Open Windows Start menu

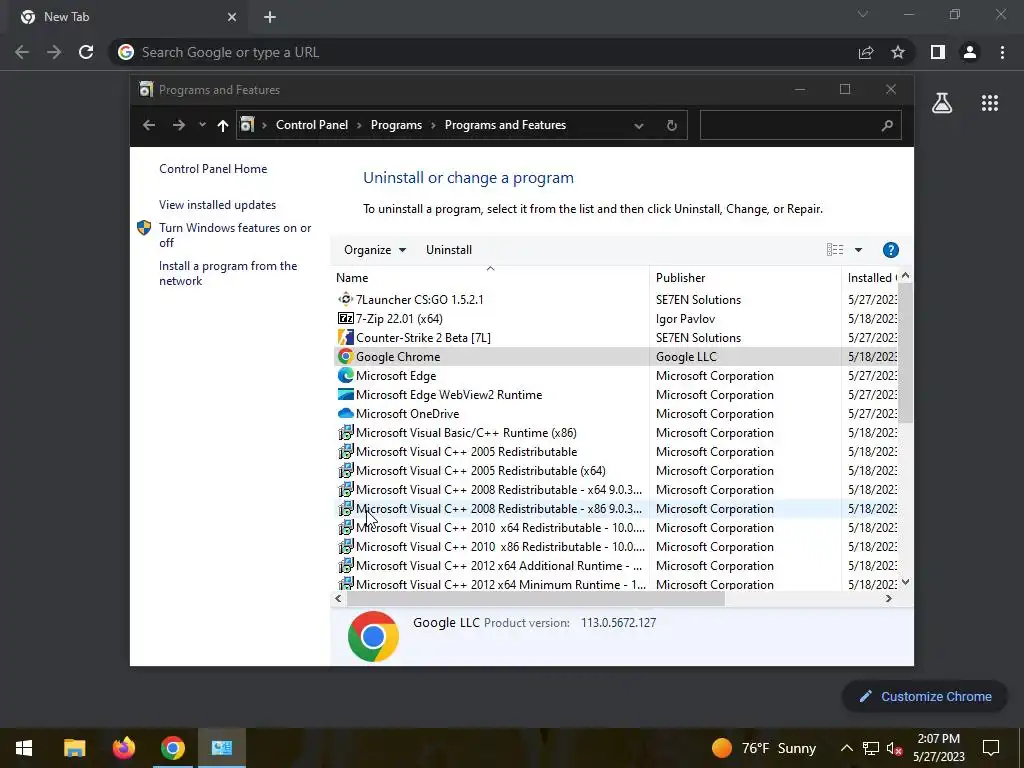24,748
